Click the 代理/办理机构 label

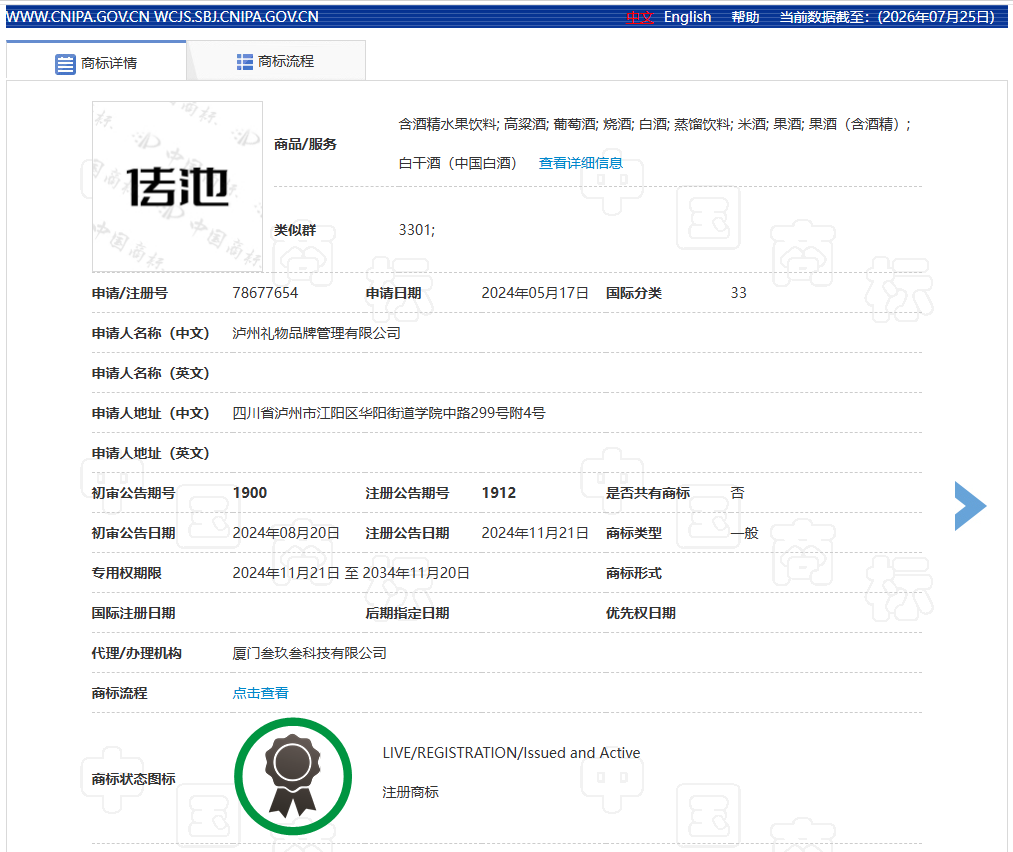point(136,654)
